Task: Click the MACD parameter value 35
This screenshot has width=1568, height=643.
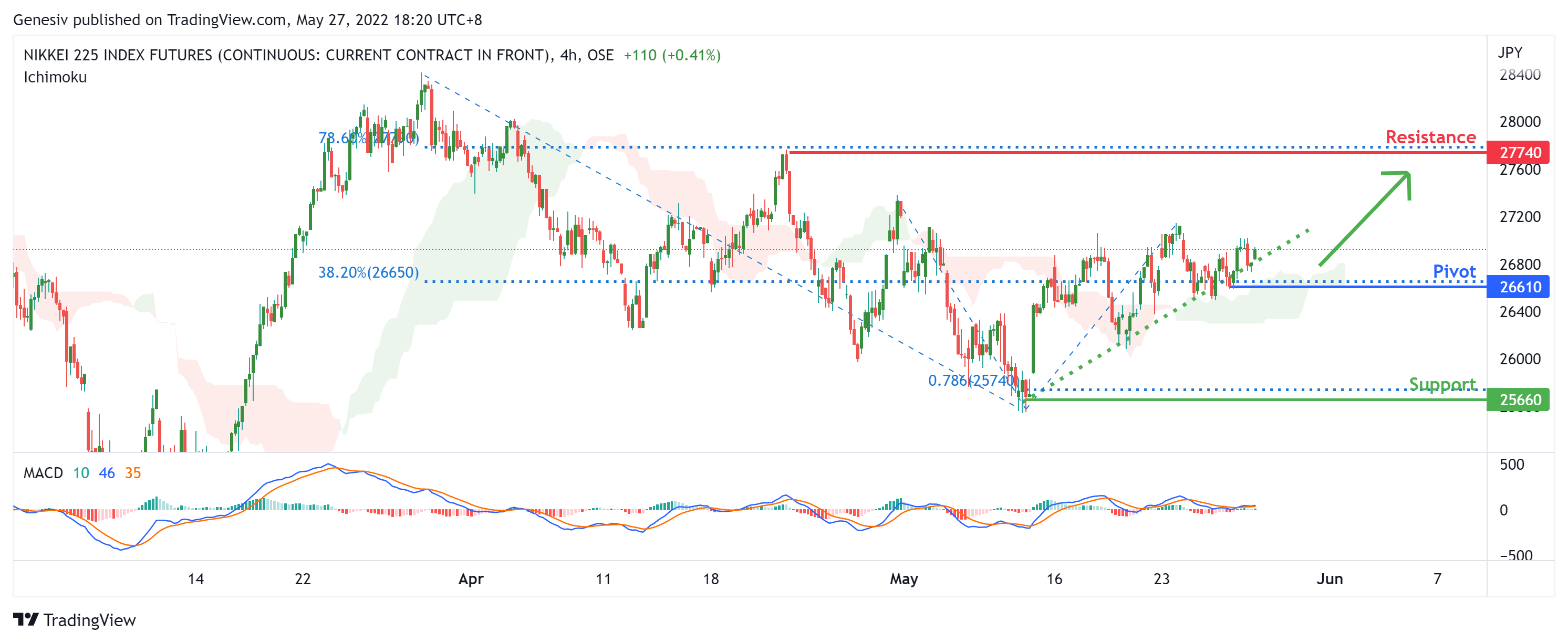Action: point(133,472)
